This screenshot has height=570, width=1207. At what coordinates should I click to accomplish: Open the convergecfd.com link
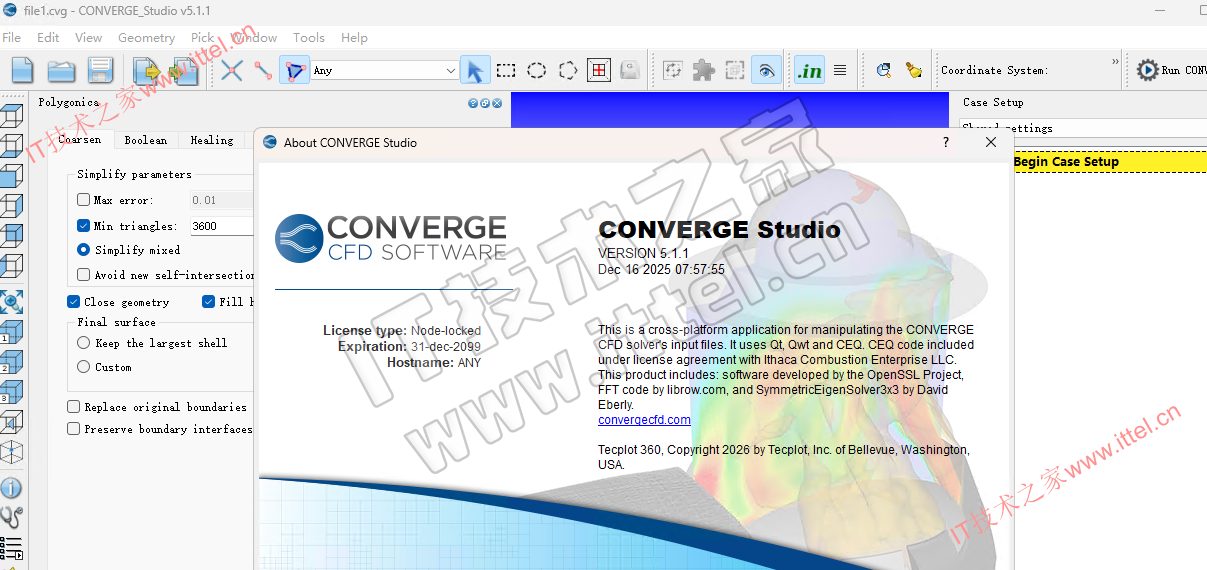(x=644, y=420)
